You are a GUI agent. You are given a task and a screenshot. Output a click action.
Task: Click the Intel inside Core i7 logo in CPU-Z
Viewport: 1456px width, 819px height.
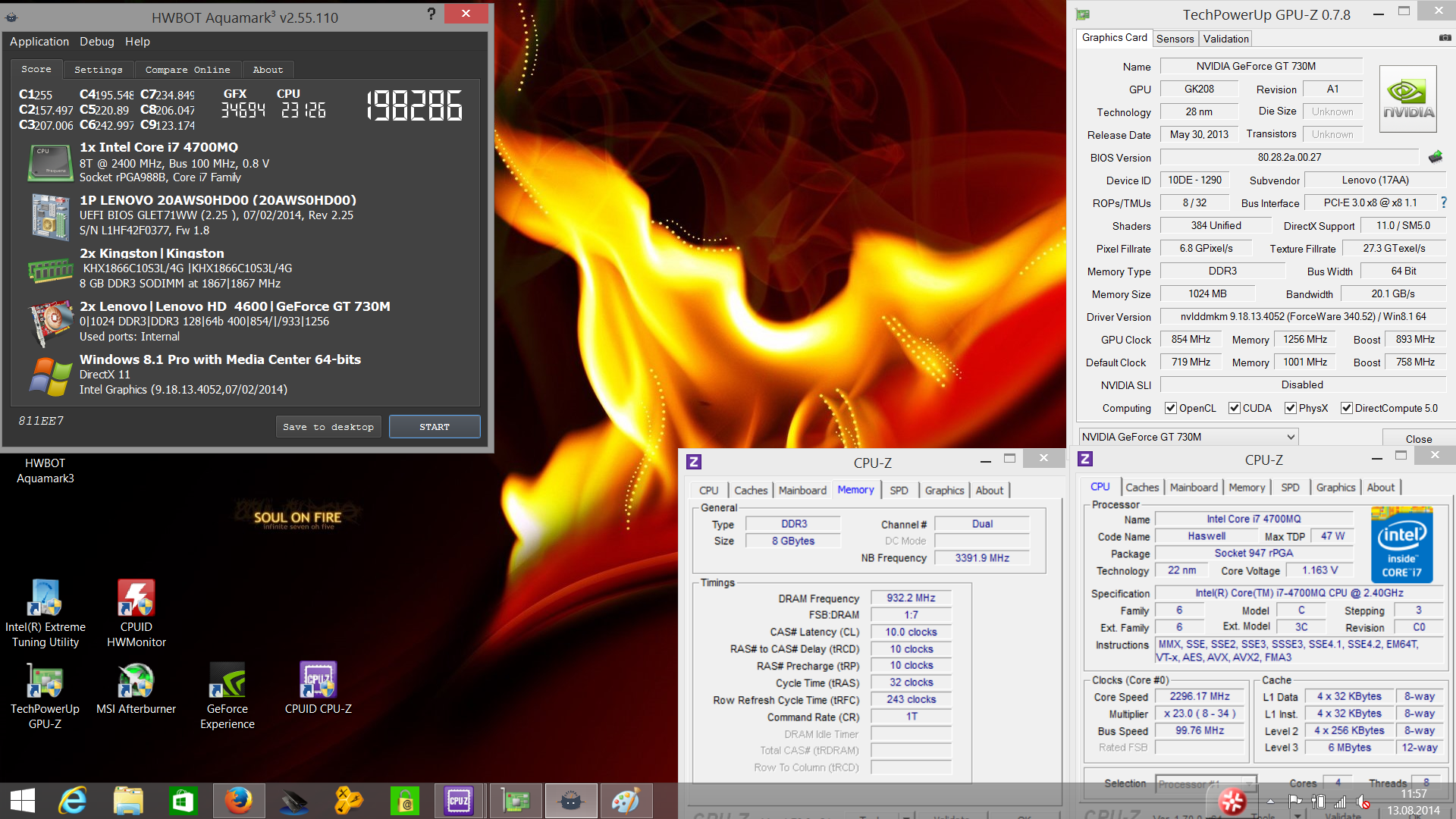(x=1401, y=544)
